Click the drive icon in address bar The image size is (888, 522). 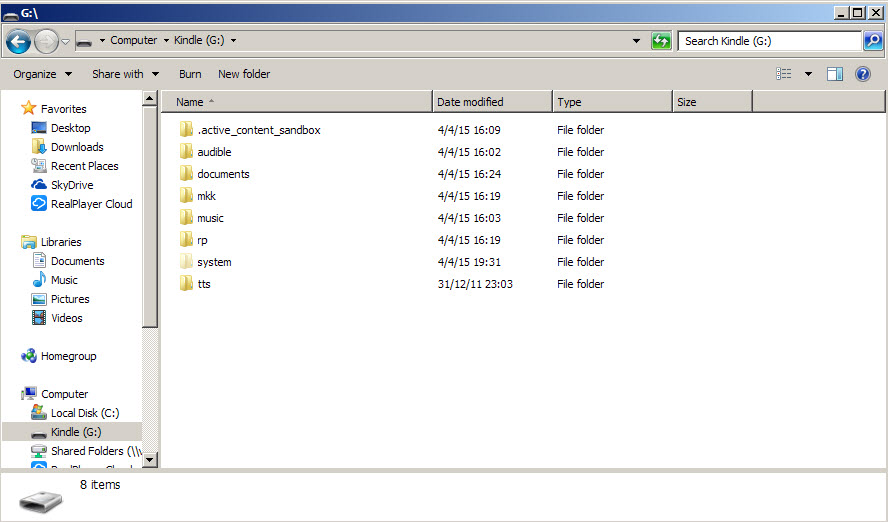click(x=84, y=42)
